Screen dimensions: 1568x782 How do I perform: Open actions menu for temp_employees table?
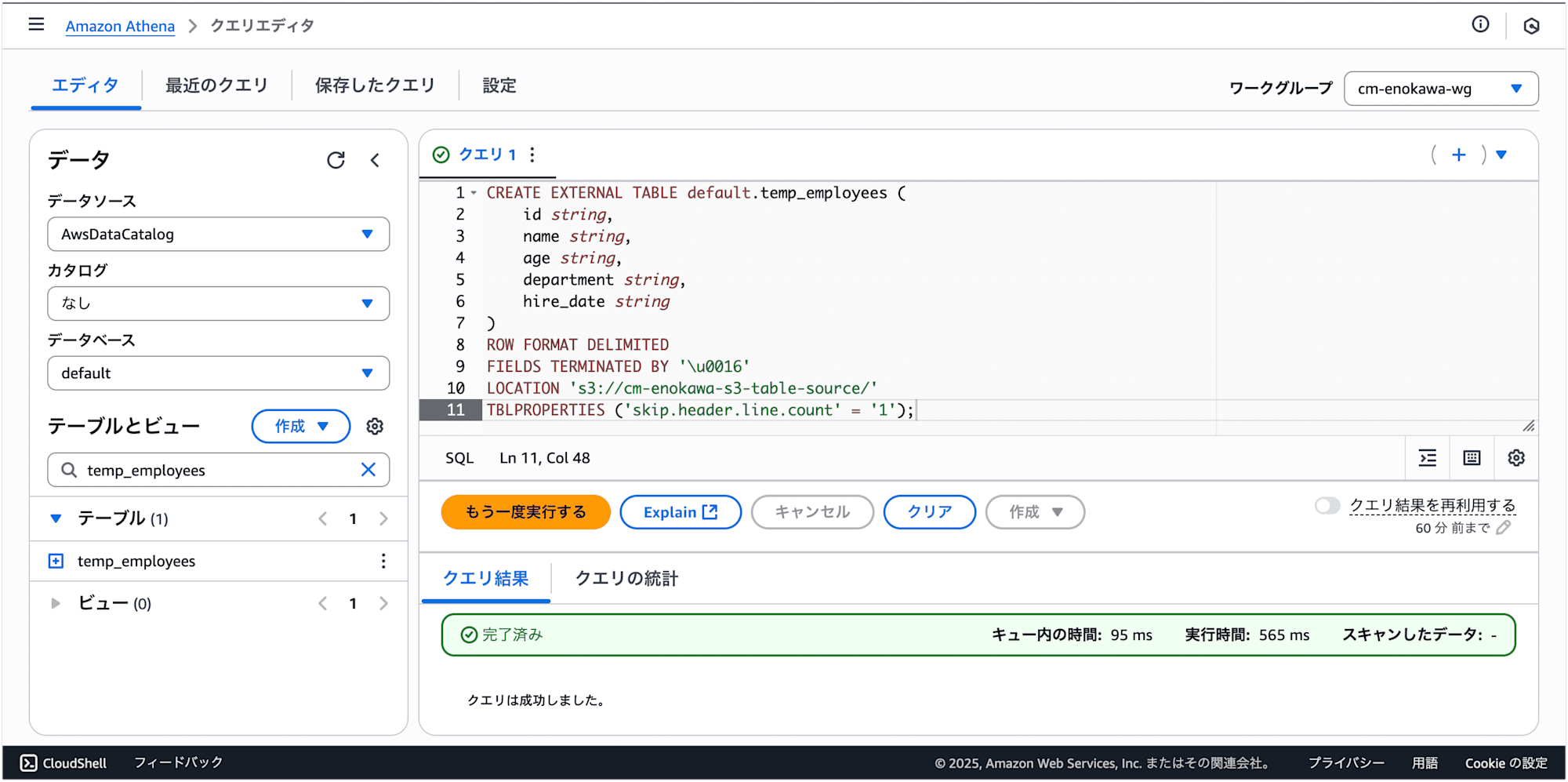click(x=383, y=561)
